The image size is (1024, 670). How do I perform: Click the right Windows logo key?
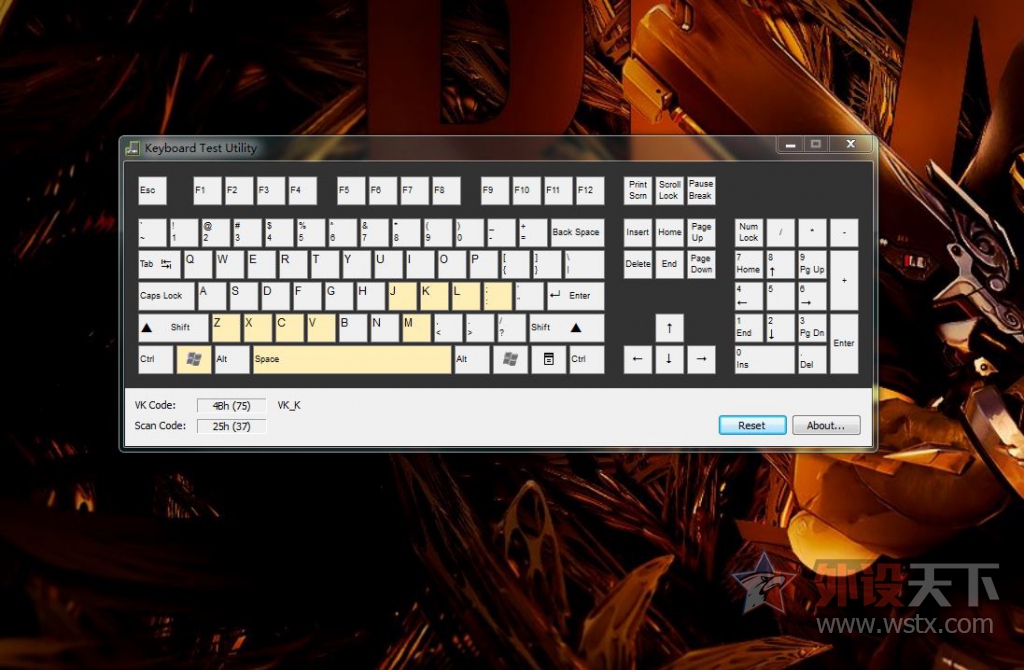[510, 359]
